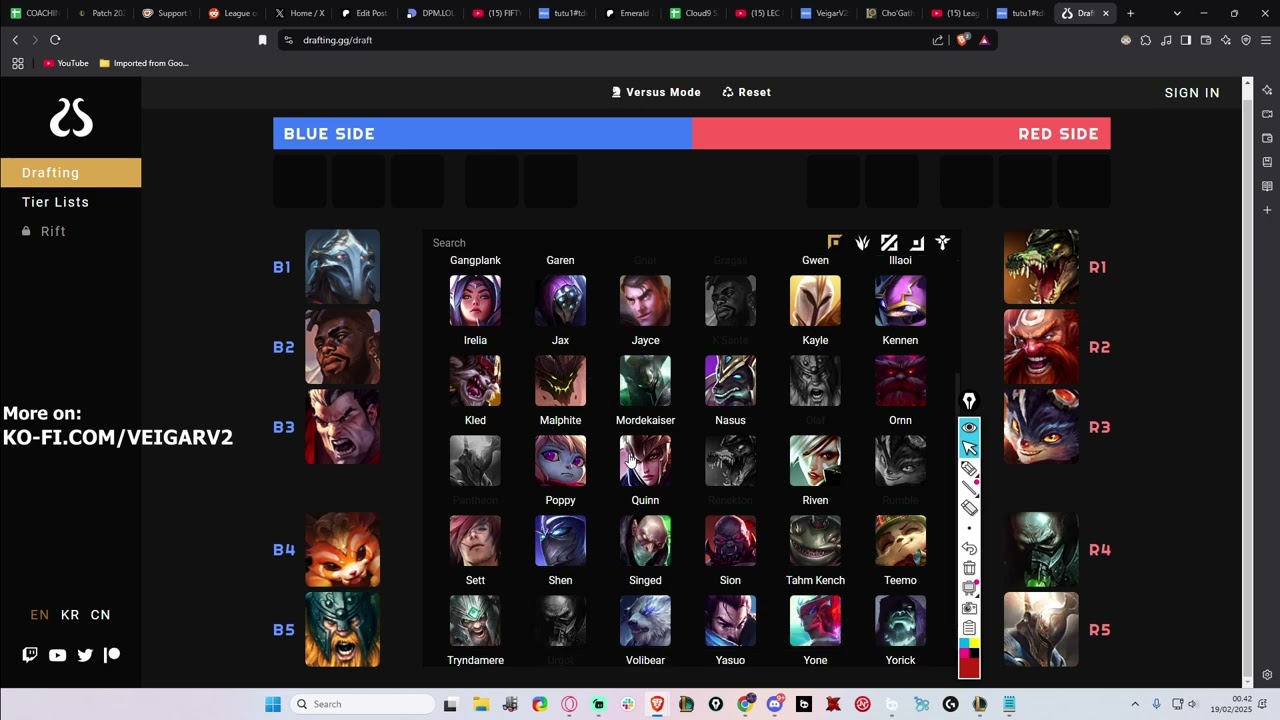Switch language to CN
Viewport: 1280px width, 720px height.
pyautogui.click(x=101, y=615)
